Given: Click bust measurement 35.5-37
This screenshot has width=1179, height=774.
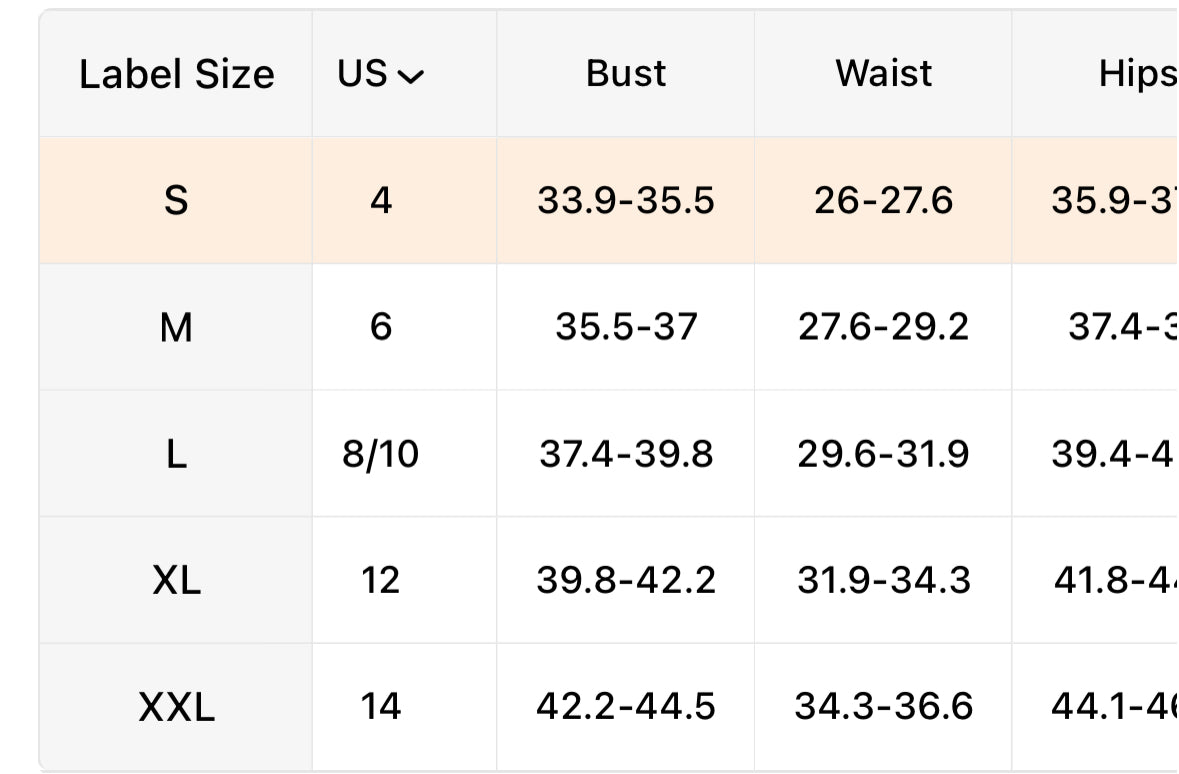Looking at the screenshot, I should (626, 327).
